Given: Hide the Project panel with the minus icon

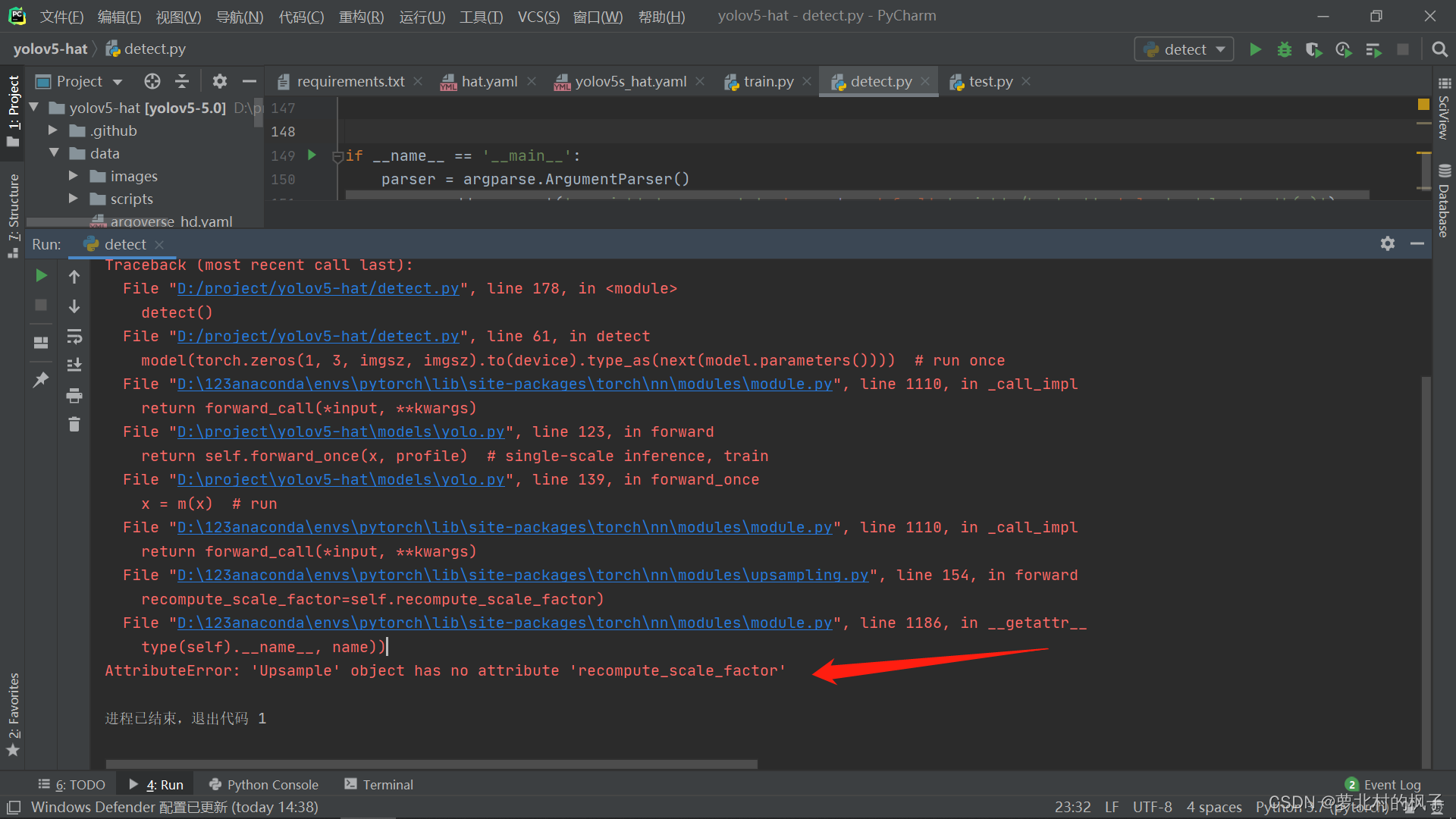Looking at the screenshot, I should click(x=249, y=81).
